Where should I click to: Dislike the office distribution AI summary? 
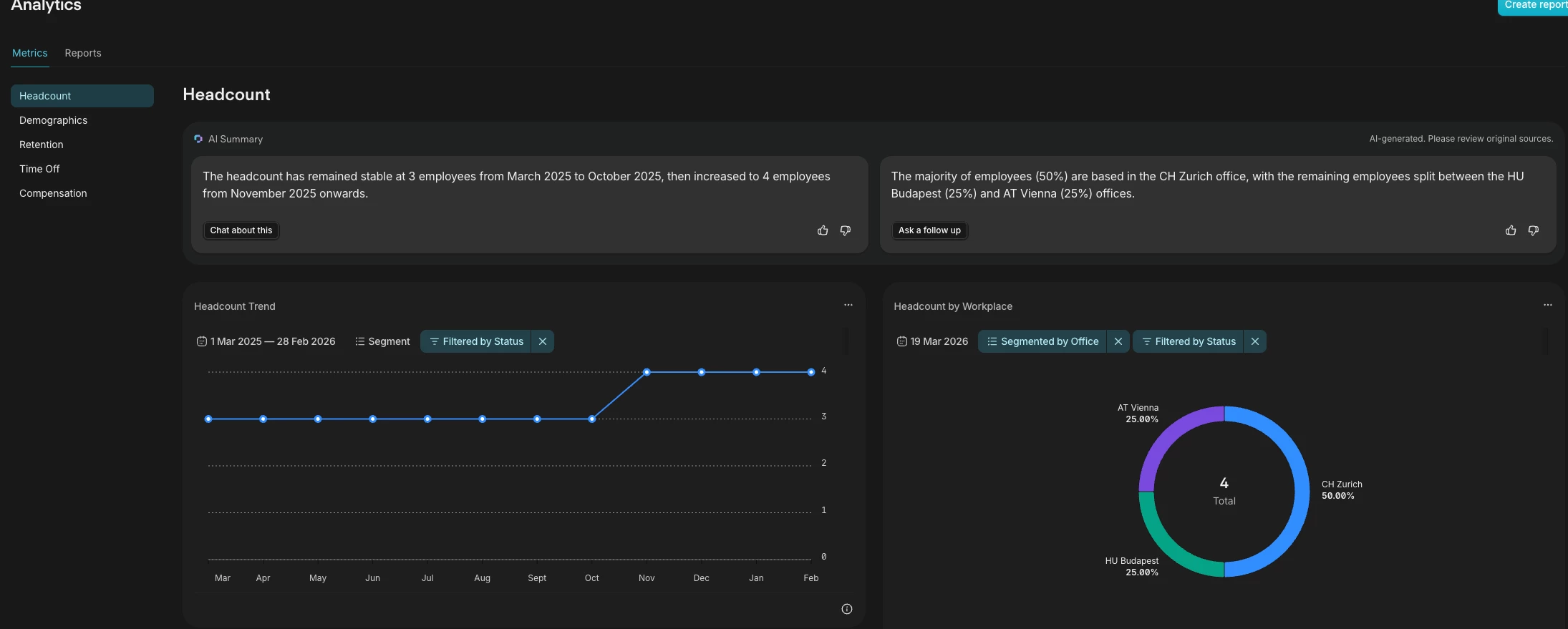(1534, 230)
